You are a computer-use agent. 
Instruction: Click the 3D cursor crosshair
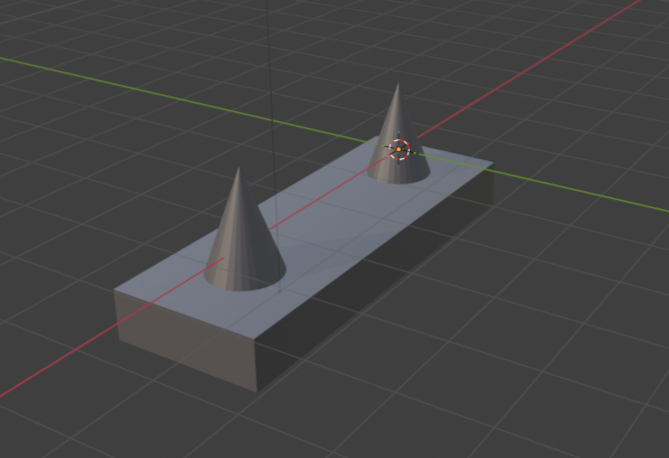pyautogui.click(x=399, y=150)
